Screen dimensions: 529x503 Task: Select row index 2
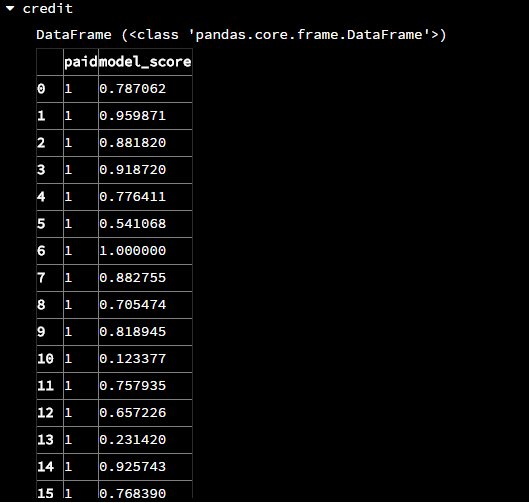41,143
